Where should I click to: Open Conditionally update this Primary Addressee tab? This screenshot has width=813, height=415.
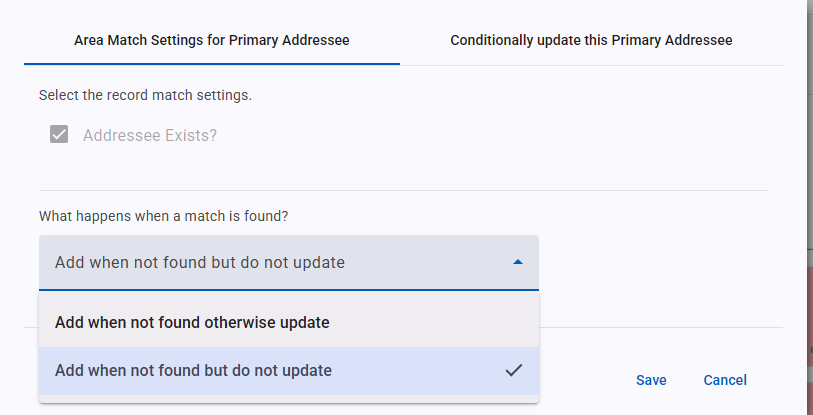tap(591, 40)
